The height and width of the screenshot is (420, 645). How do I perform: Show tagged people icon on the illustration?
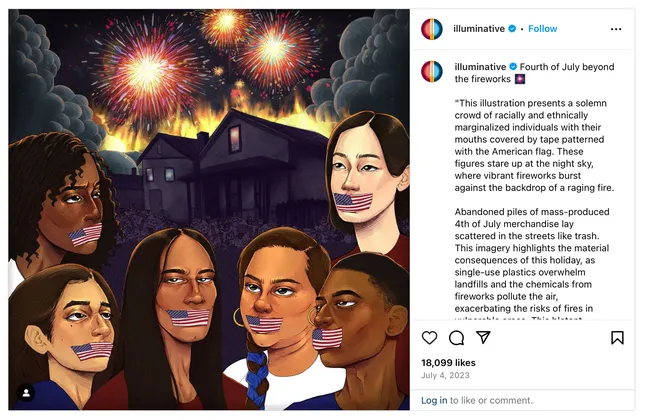(x=26, y=393)
